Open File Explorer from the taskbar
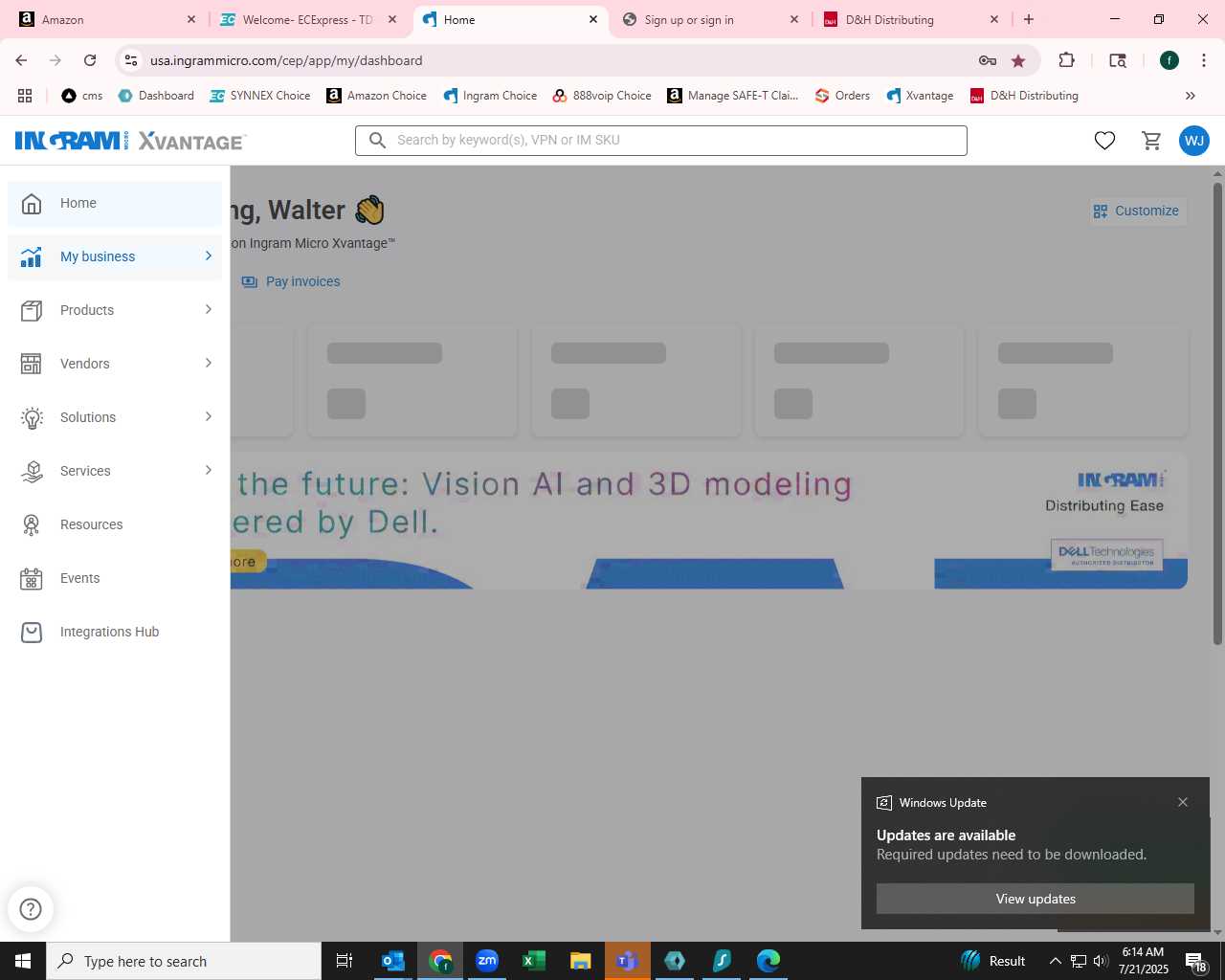Screen dimensions: 1225x980 click(x=581, y=961)
